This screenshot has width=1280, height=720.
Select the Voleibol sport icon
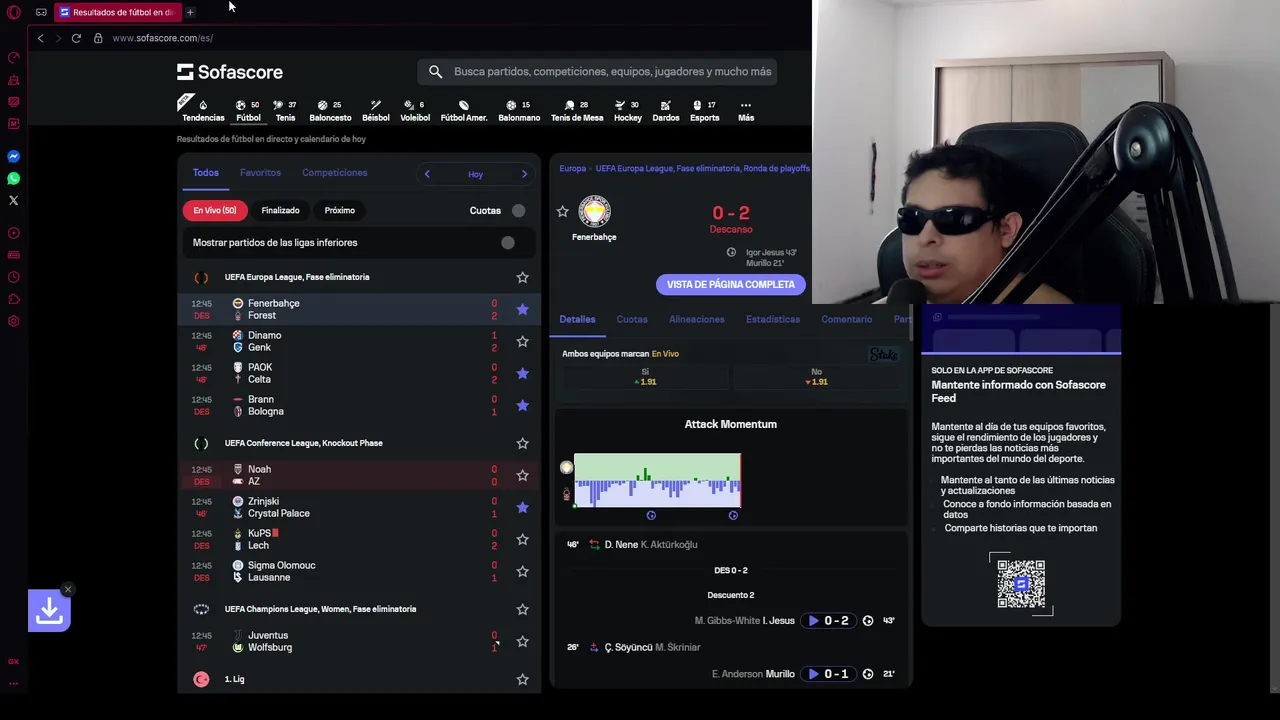(x=415, y=110)
